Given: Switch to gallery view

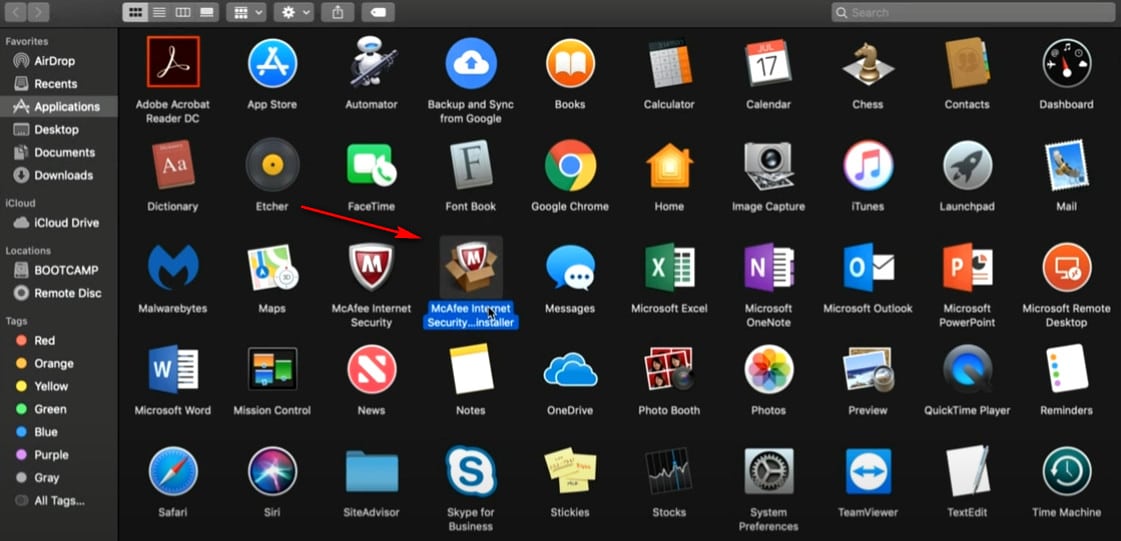Looking at the screenshot, I should point(206,12).
